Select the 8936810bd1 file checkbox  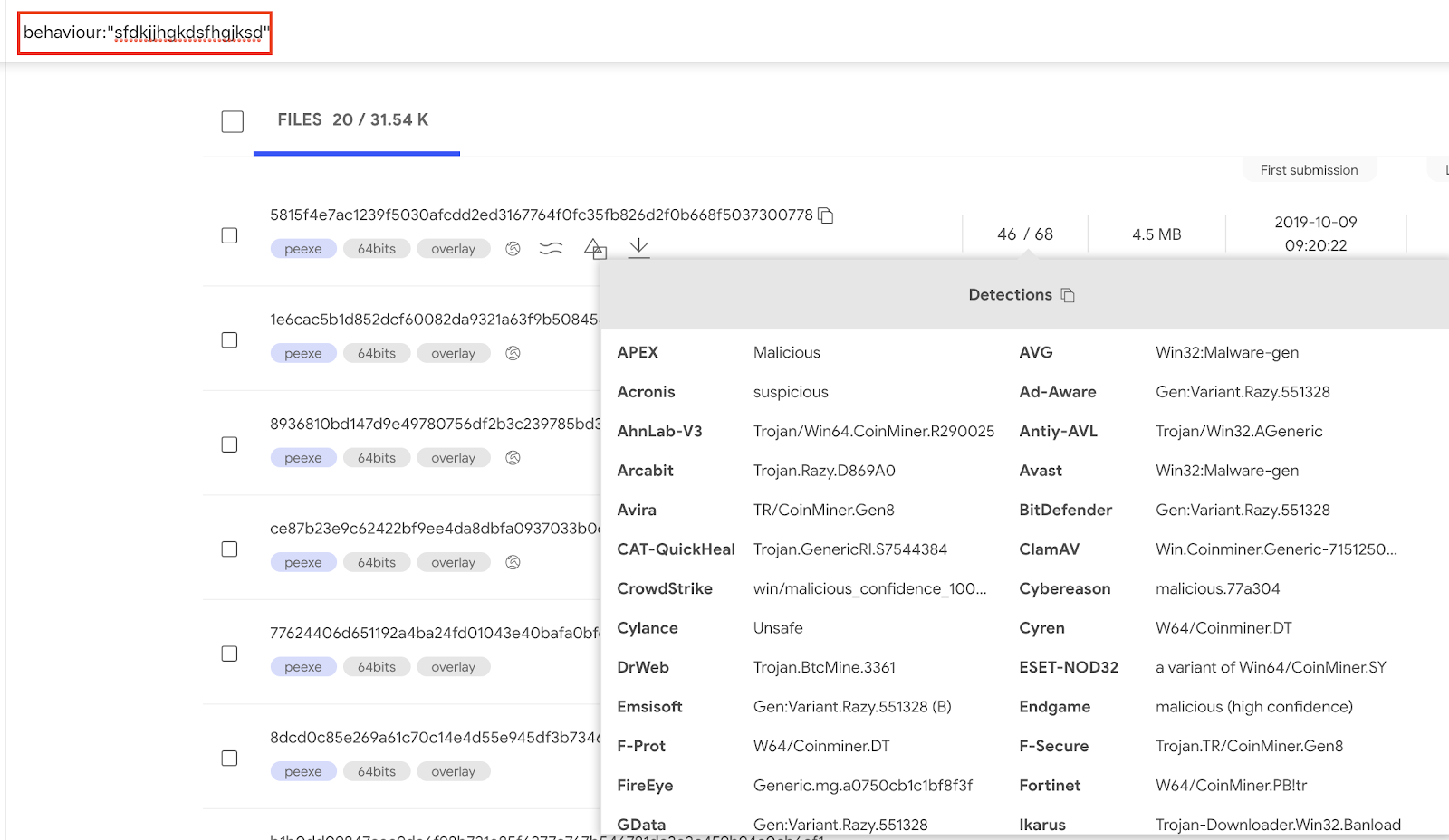coord(230,444)
